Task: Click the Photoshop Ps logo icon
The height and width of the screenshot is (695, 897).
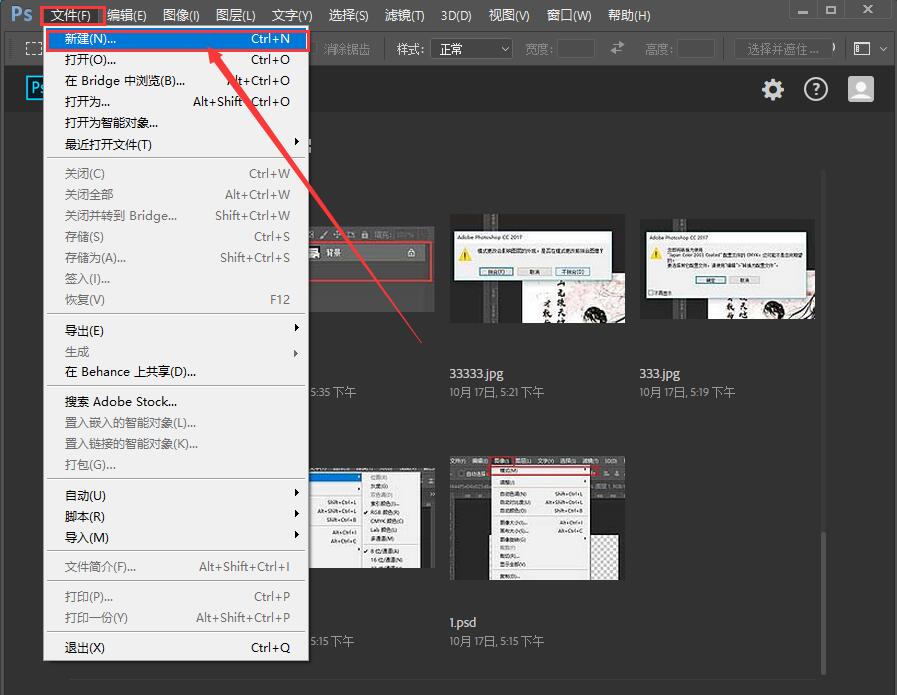Action: coord(22,14)
